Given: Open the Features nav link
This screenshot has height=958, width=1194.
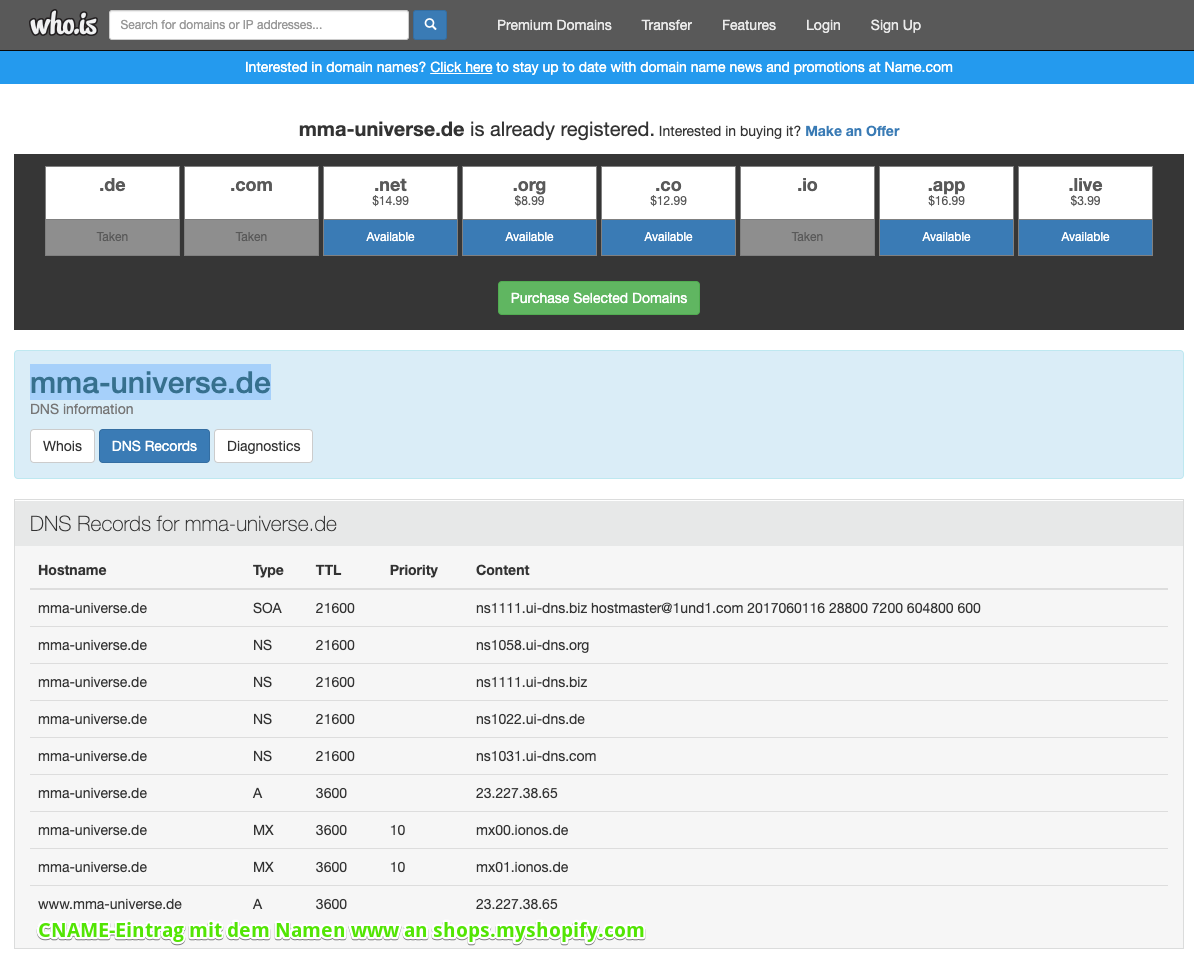Looking at the screenshot, I should tap(749, 25).
